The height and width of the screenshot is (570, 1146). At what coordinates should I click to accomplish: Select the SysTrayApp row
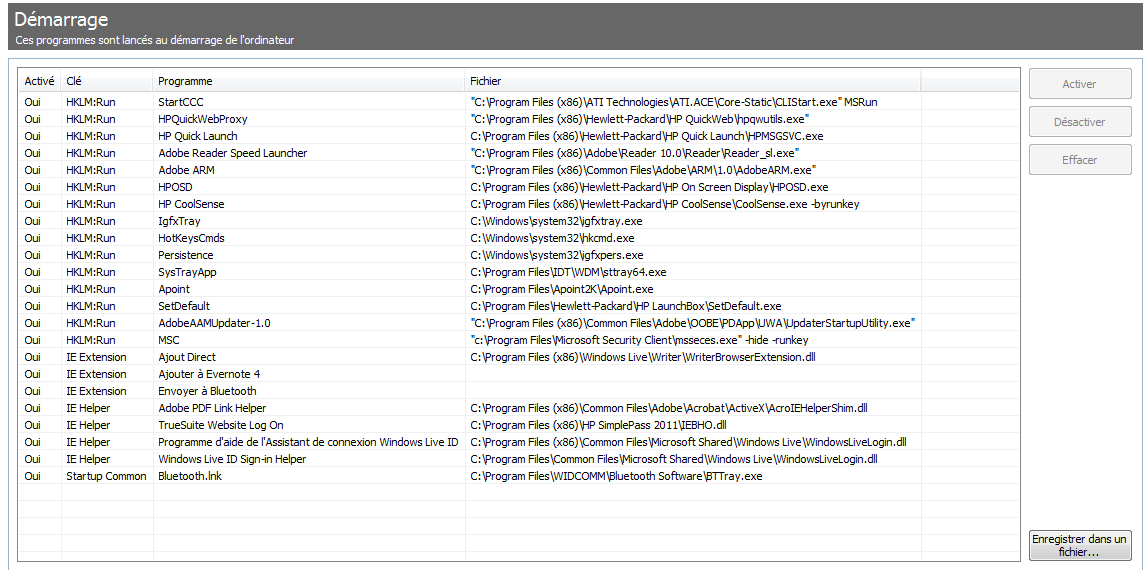click(187, 272)
